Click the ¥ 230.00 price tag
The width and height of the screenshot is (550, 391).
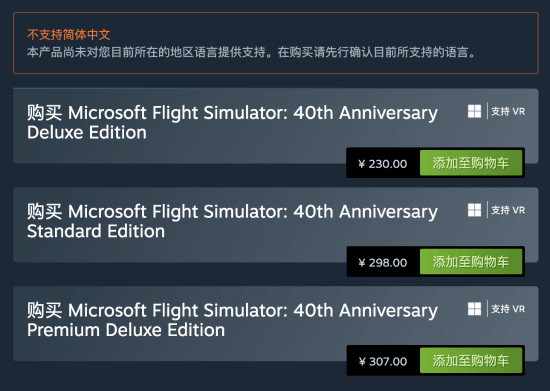tap(383, 164)
